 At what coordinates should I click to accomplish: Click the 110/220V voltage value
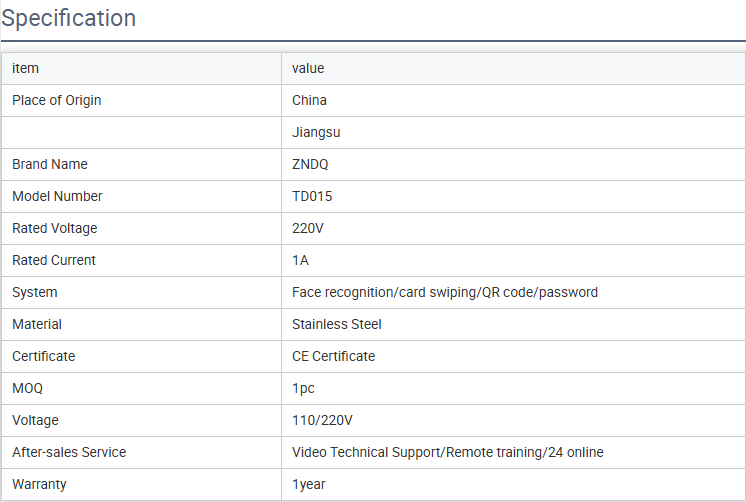[322, 420]
